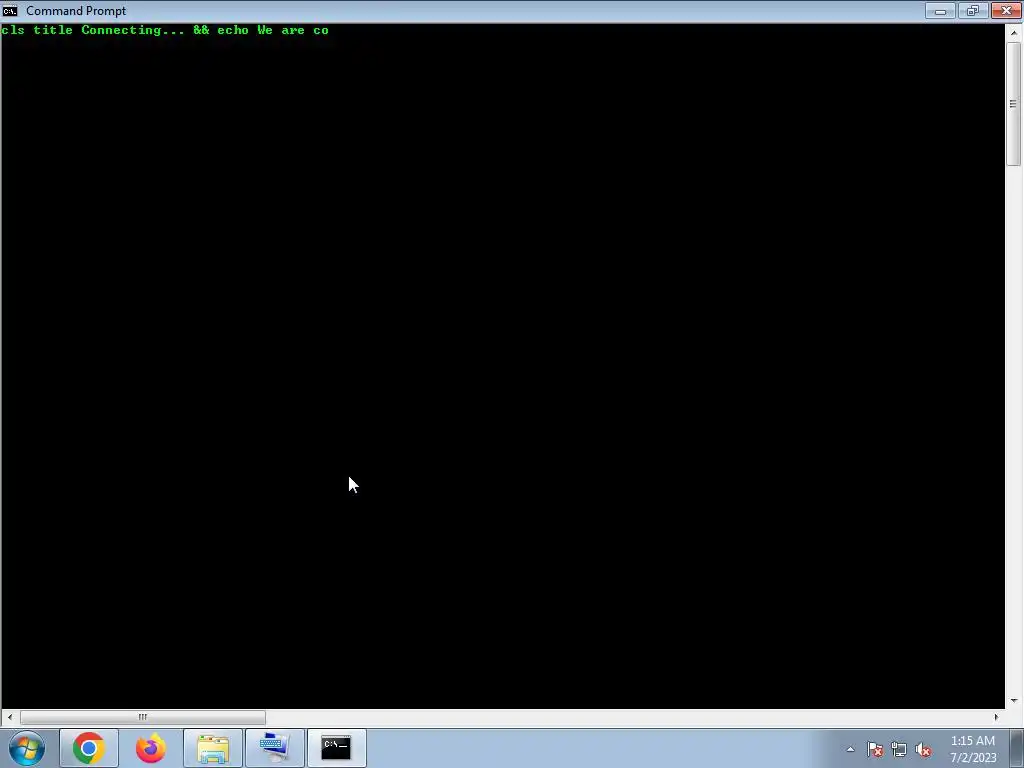Click the vertical scrollbar thumb
The height and width of the screenshot is (768, 1024).
[x=1014, y=103]
